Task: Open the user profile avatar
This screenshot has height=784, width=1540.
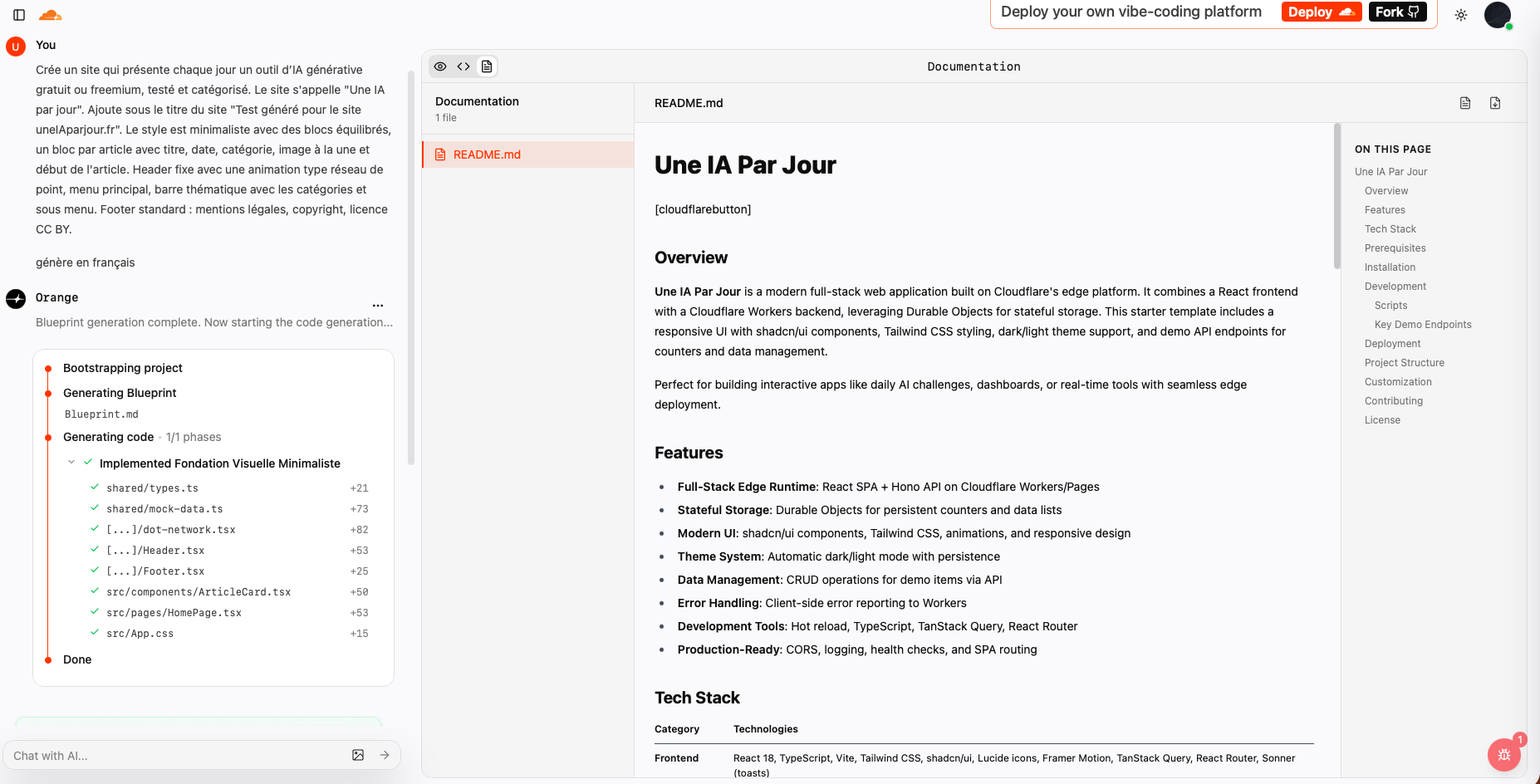Action: pos(1497,15)
